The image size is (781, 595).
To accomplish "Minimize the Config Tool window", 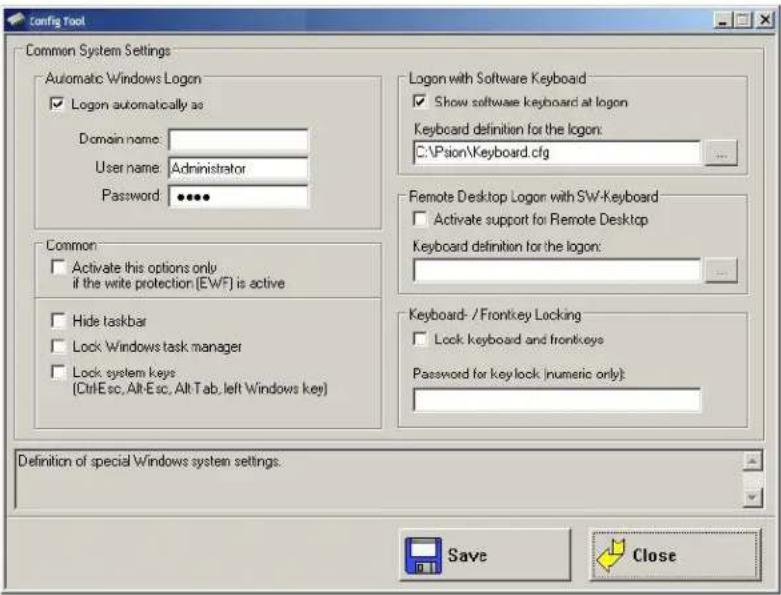I will coord(723,20).
